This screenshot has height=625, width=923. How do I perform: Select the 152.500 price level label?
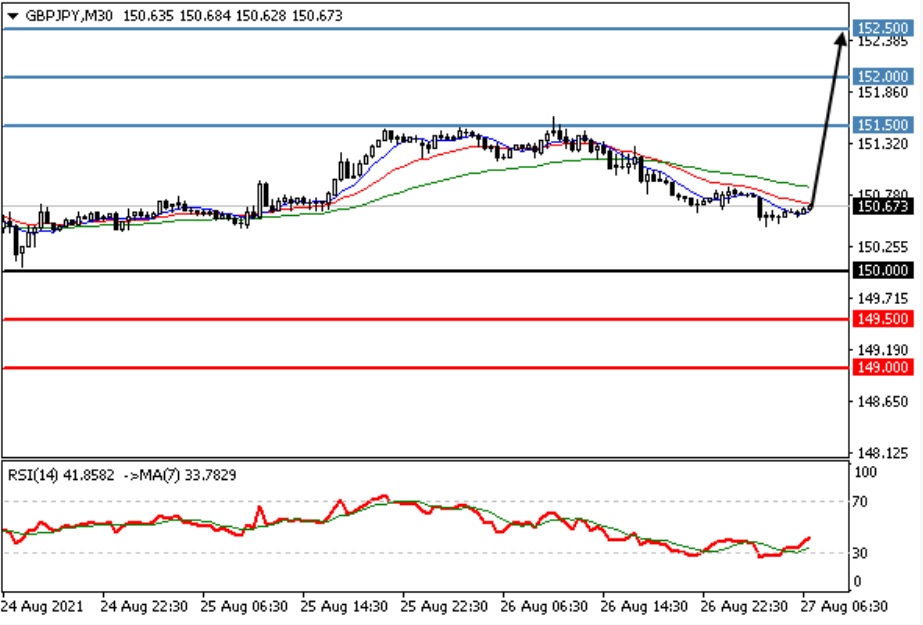[x=882, y=28]
